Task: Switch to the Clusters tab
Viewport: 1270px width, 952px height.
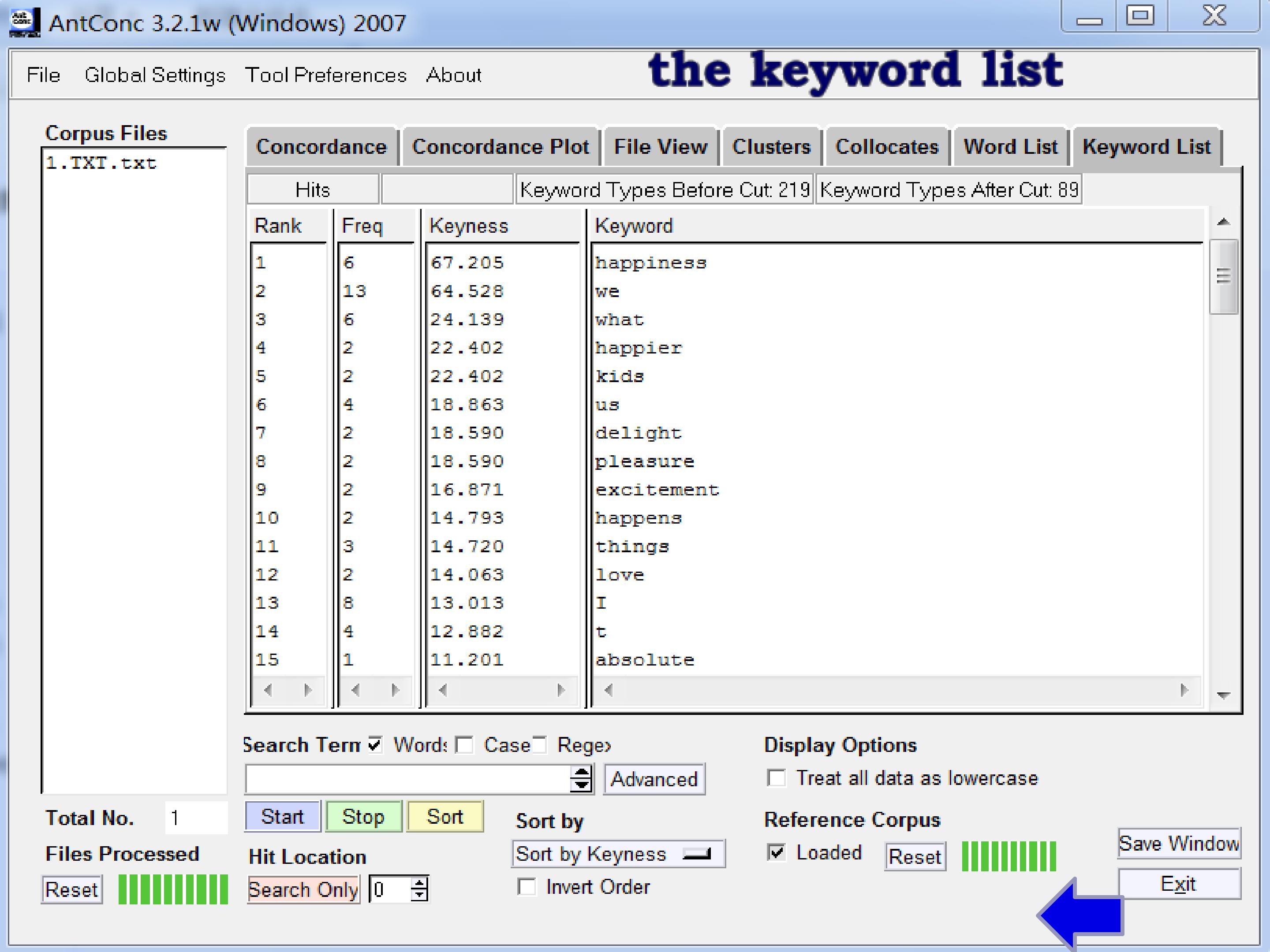Action: click(772, 147)
